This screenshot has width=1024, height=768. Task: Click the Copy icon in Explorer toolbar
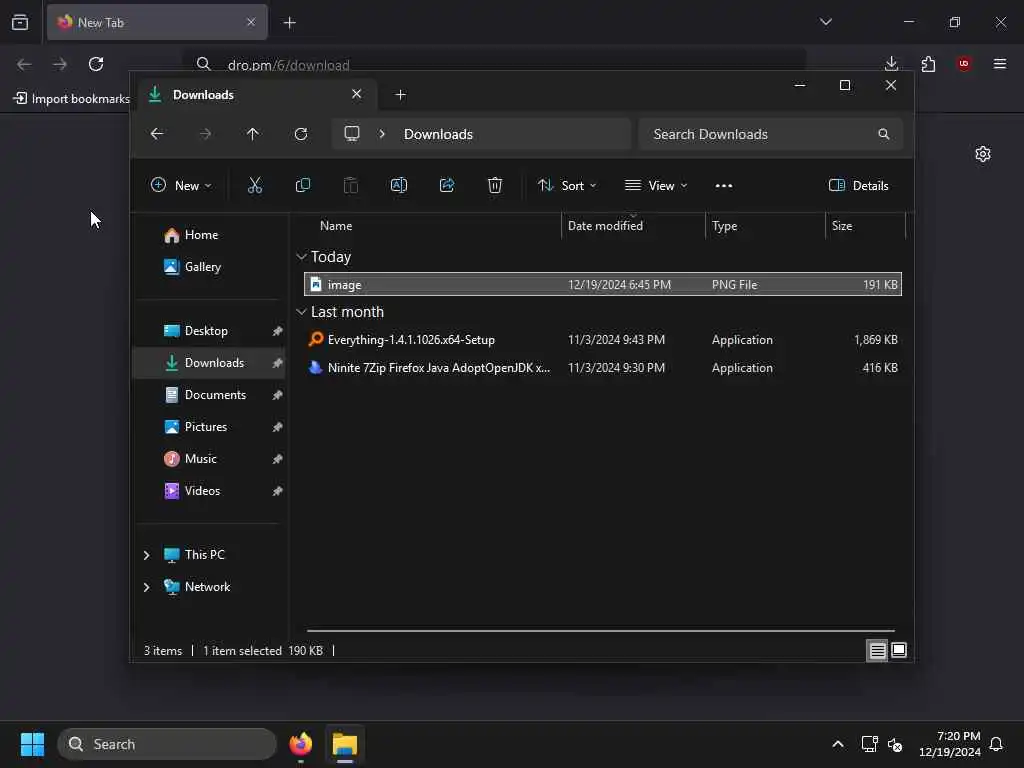pyautogui.click(x=302, y=185)
